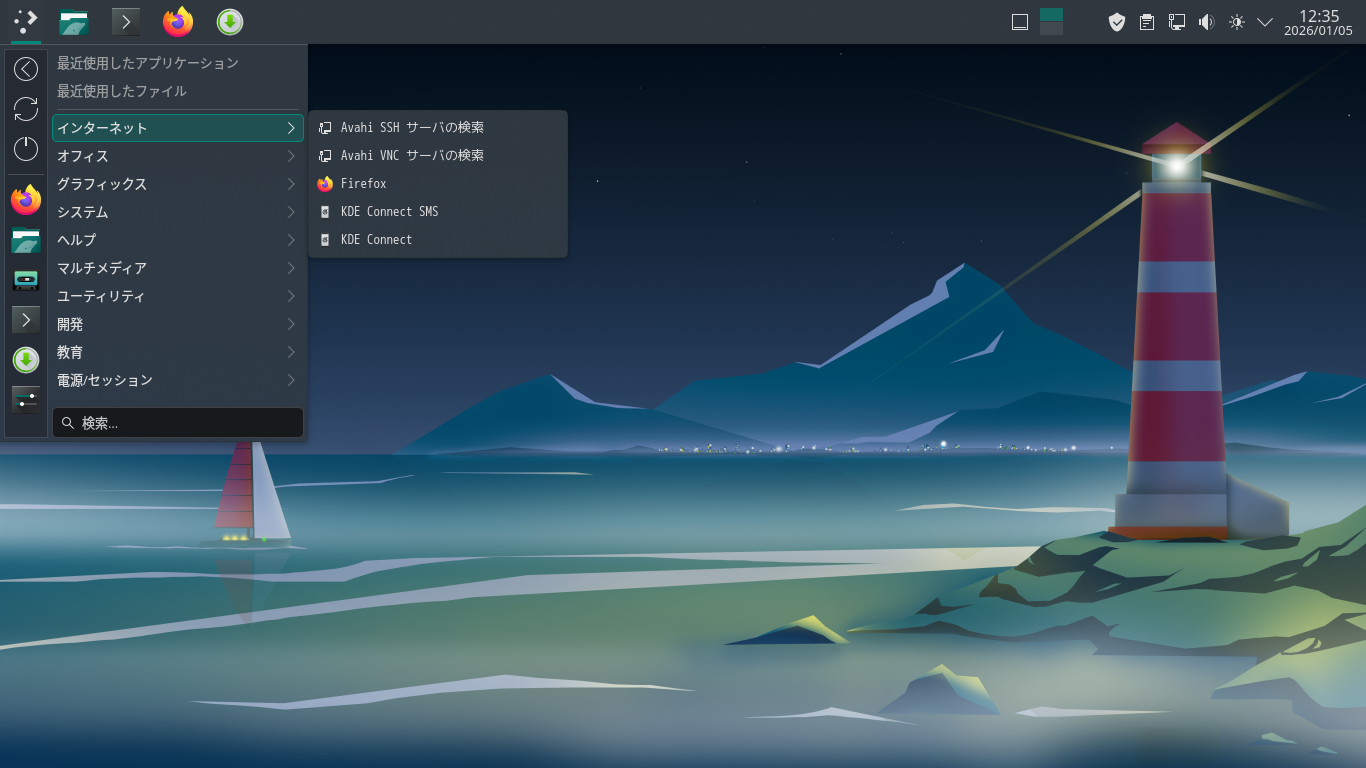Click the green download arrow icon in top panel

230,21
